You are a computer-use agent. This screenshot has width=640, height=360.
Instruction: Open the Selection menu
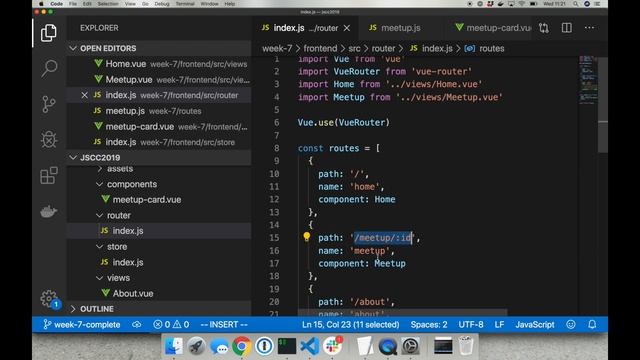[x=108, y=4]
